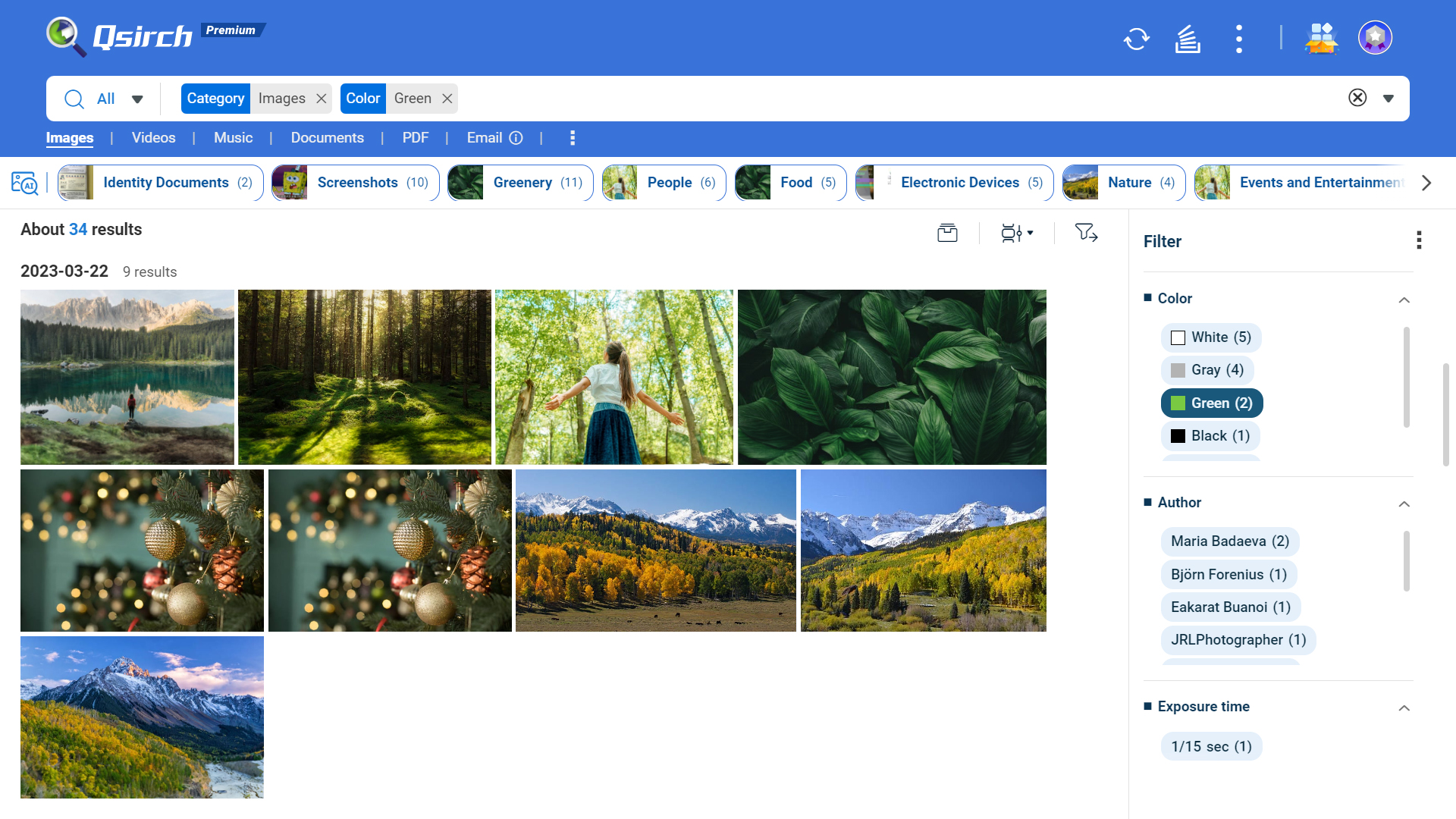This screenshot has height=819, width=1456.
Task: Switch to the Documents tab
Action: (327, 138)
